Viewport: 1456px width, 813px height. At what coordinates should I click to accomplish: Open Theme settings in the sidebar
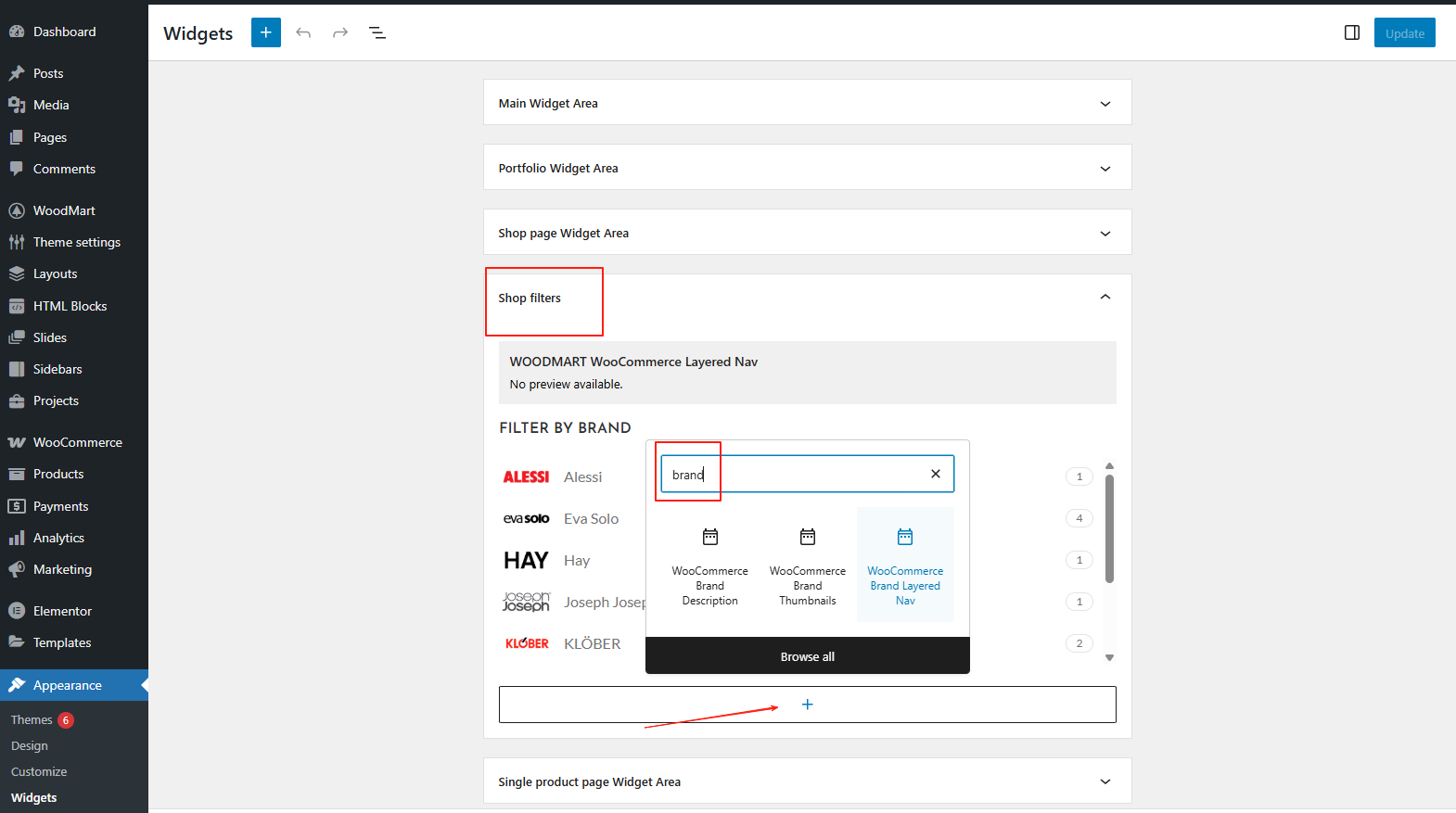point(76,242)
